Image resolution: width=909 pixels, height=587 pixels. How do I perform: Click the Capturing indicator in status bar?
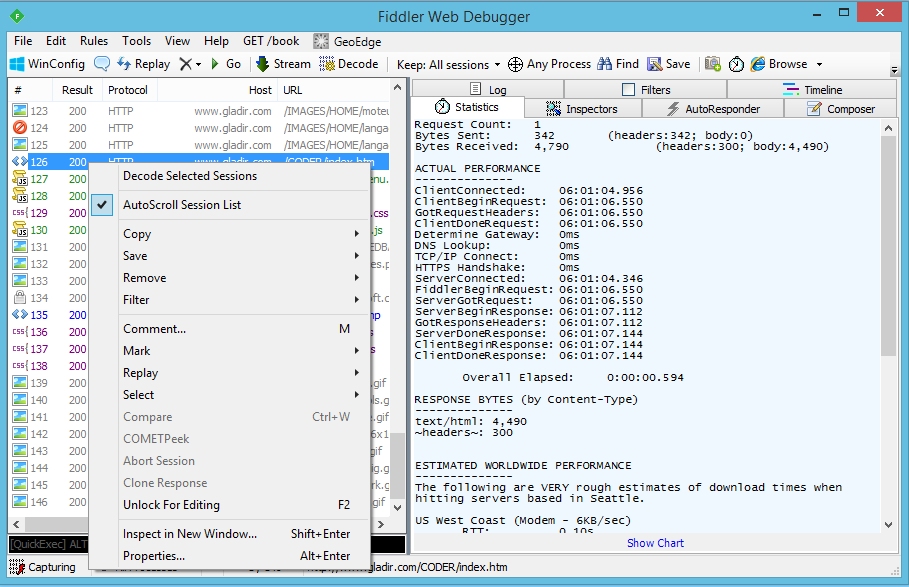tap(42, 567)
